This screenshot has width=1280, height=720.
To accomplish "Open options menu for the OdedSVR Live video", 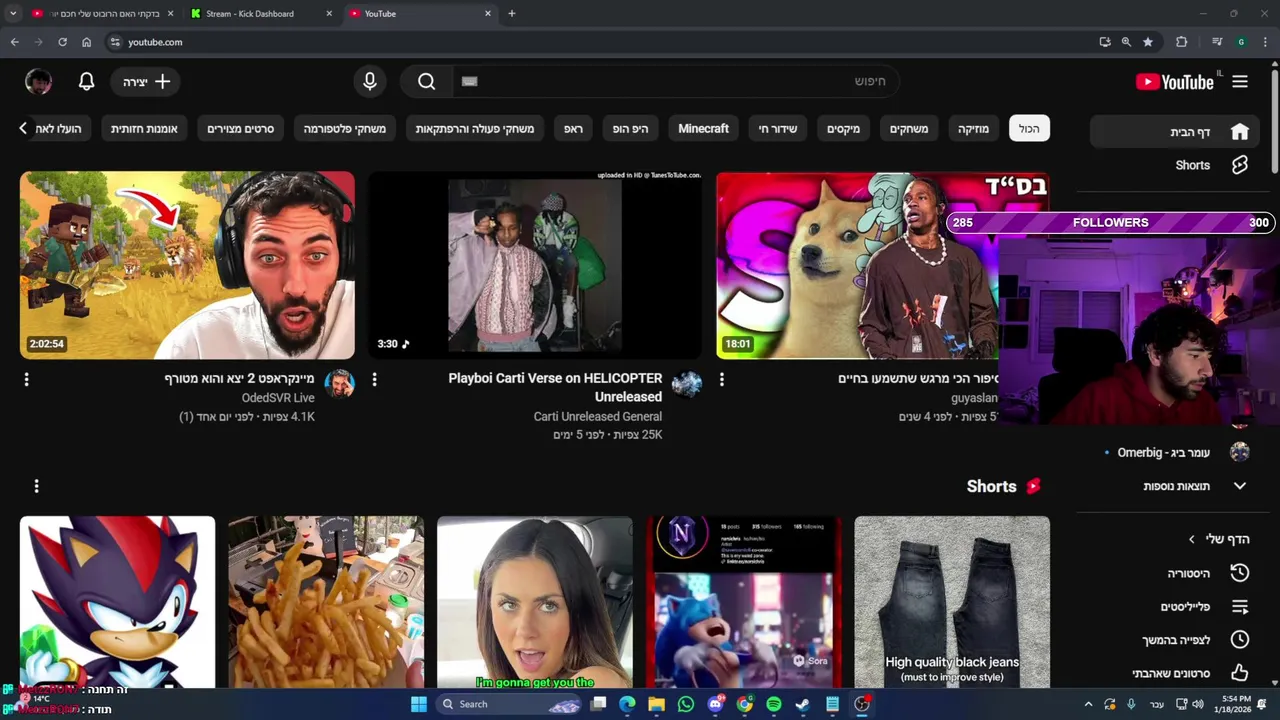I will 27,380.
